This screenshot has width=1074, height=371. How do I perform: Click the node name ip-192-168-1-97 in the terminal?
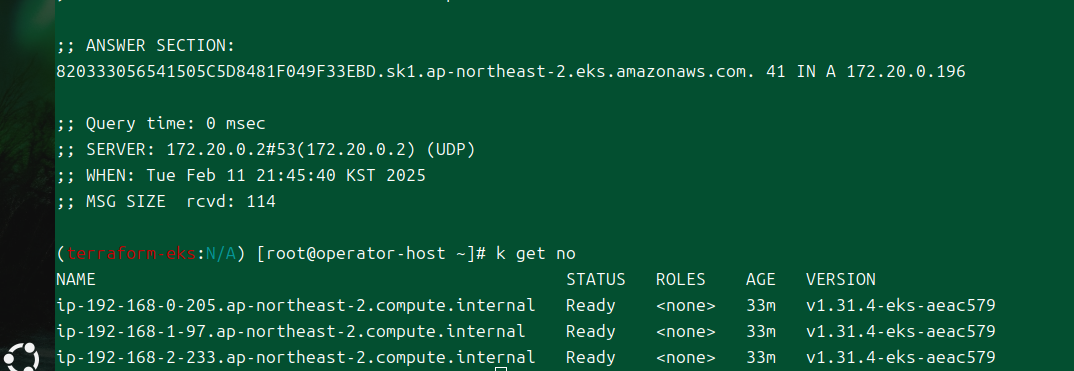pos(290,331)
